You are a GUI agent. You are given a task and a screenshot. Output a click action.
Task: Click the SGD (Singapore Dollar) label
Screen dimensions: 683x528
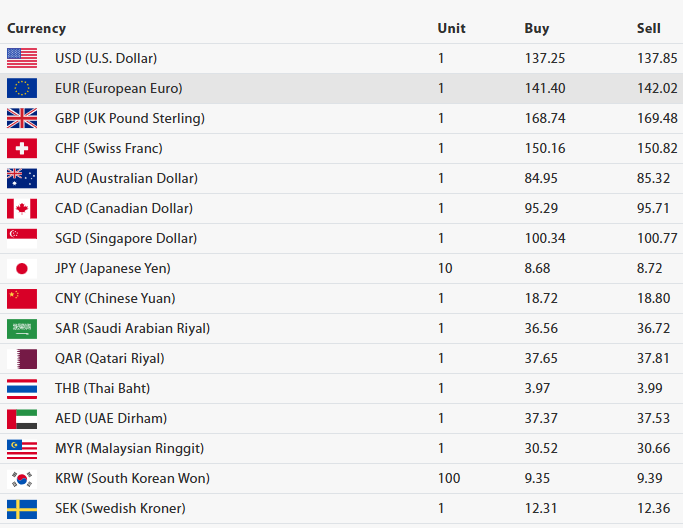pos(126,238)
